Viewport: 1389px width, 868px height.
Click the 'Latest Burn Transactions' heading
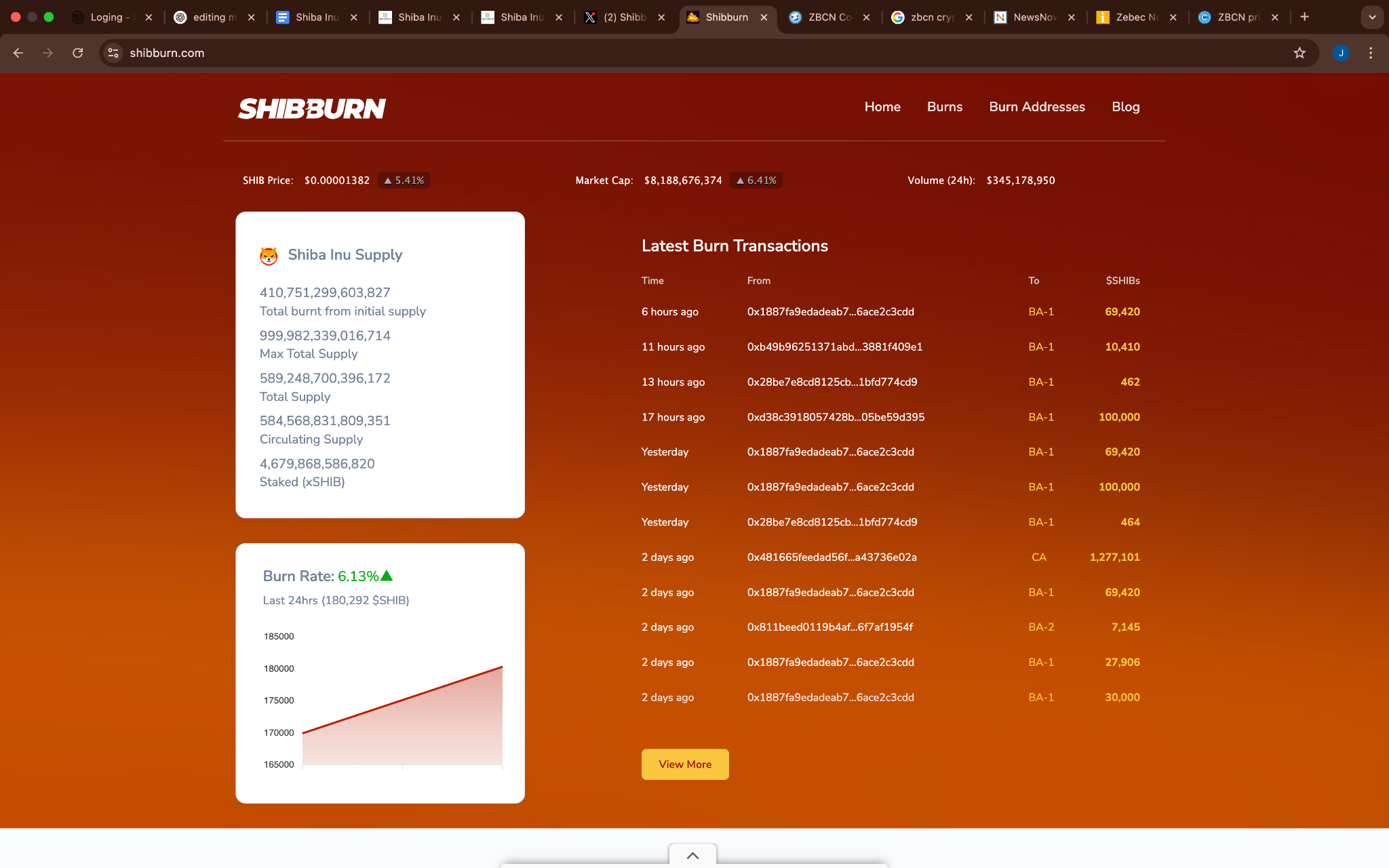tap(735, 246)
